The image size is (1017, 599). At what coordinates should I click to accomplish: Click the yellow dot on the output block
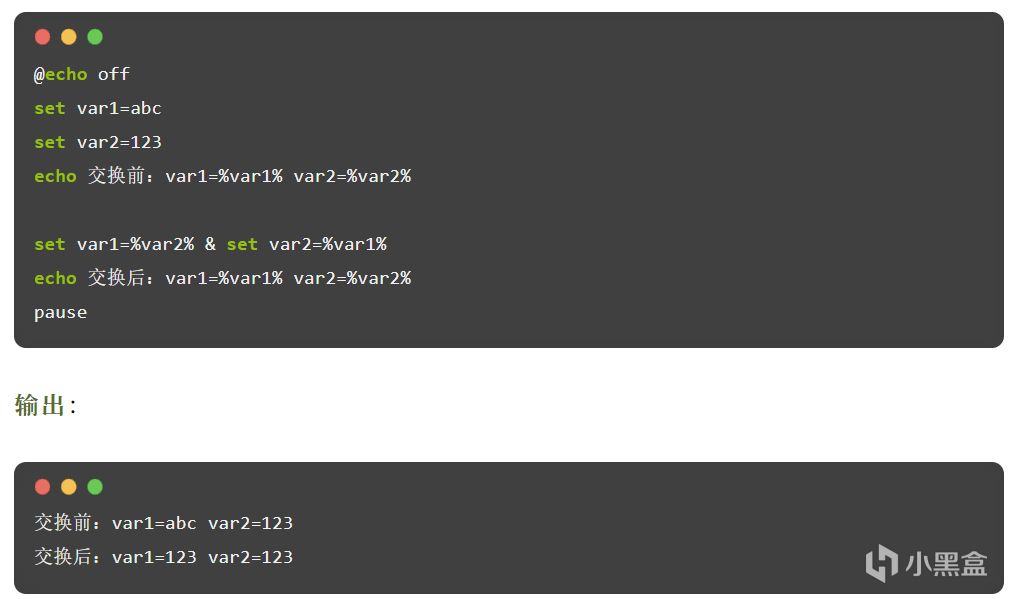[69, 487]
